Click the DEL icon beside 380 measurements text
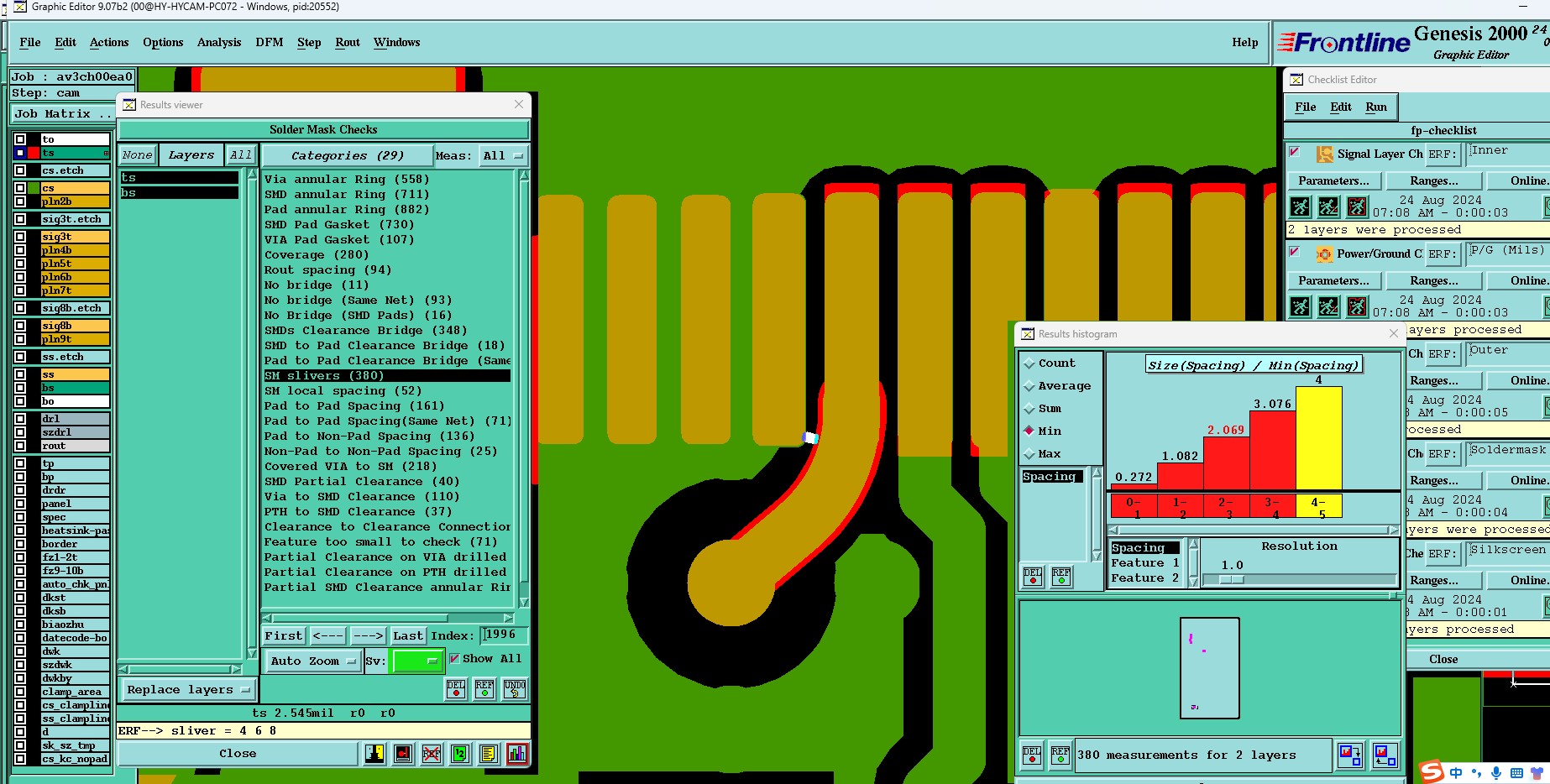 pyautogui.click(x=1032, y=755)
